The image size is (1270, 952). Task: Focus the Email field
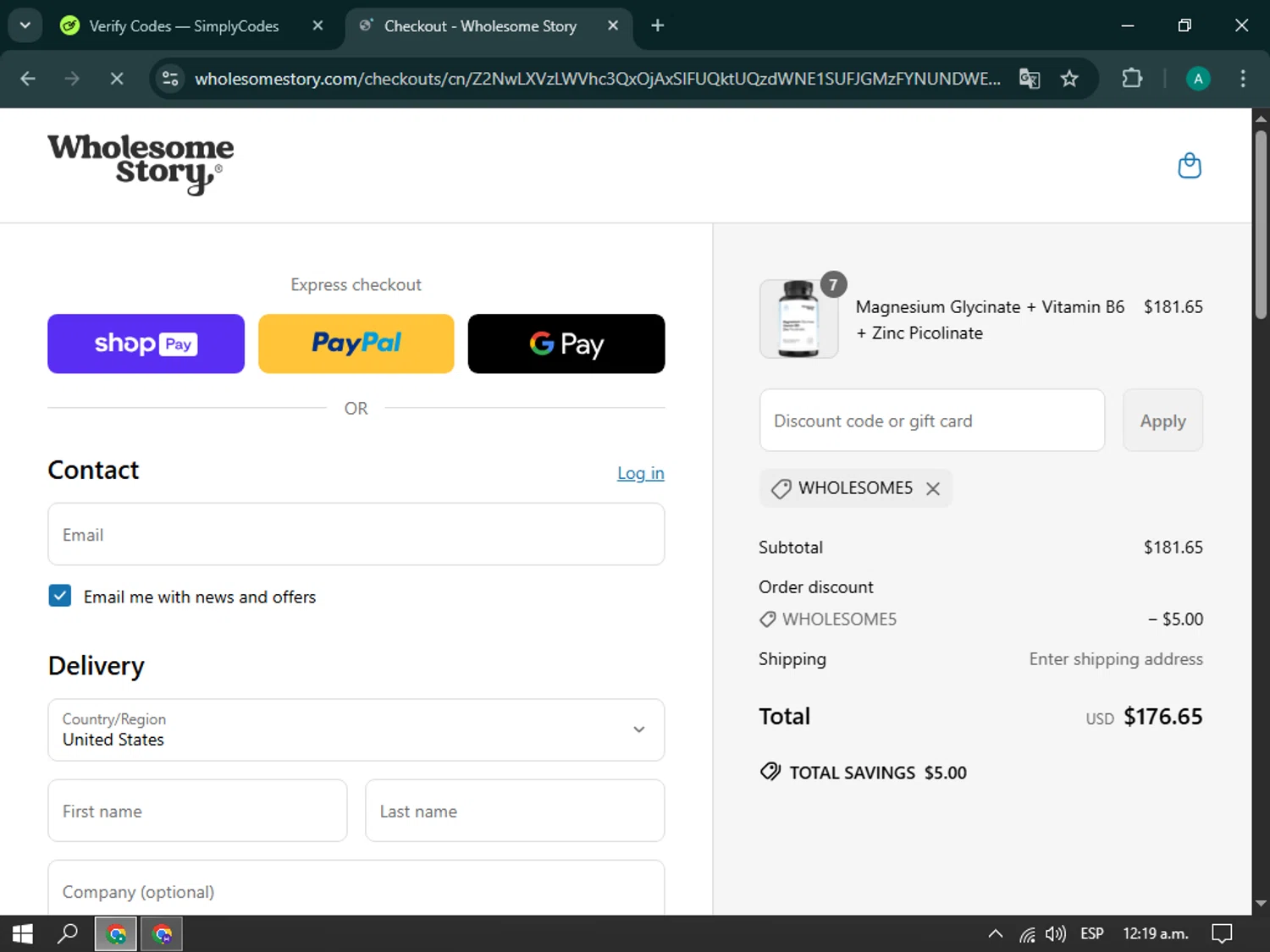coord(356,534)
